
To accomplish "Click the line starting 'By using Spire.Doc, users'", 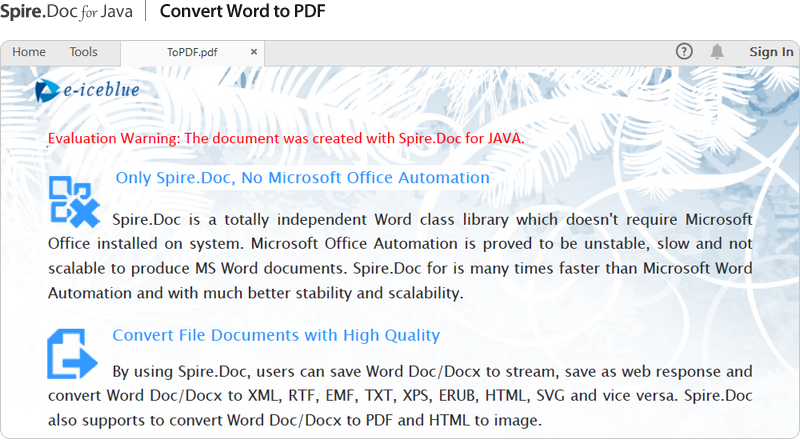I will [x=432, y=371].
